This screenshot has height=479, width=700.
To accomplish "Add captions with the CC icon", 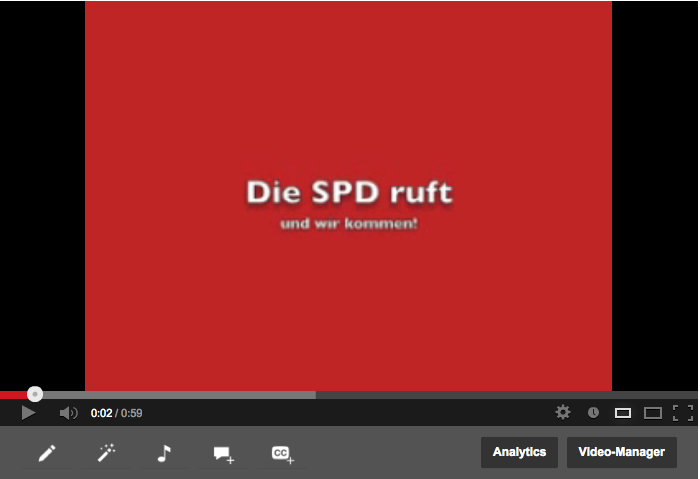I will (282, 454).
